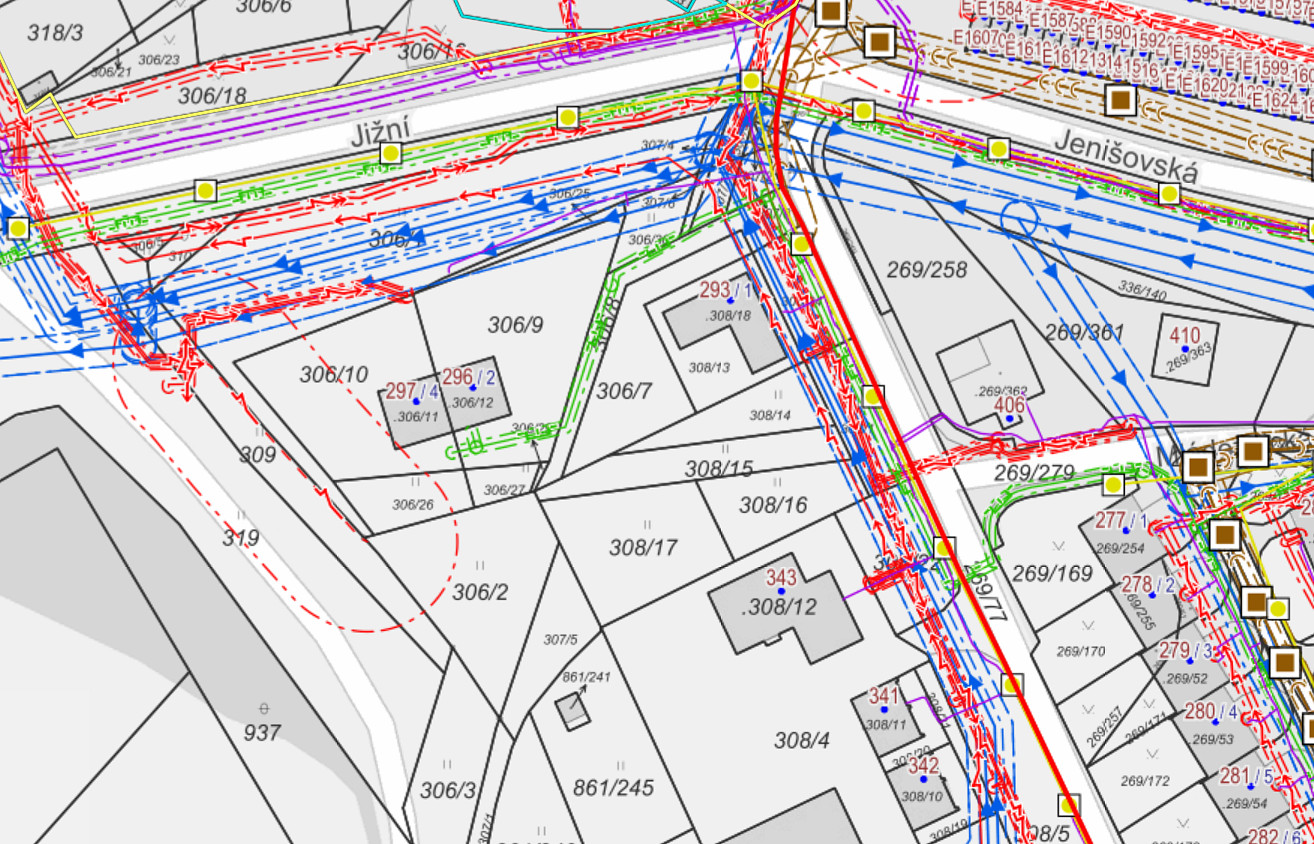Select house number 410
Screen dimensions: 1314x844
point(1185,334)
